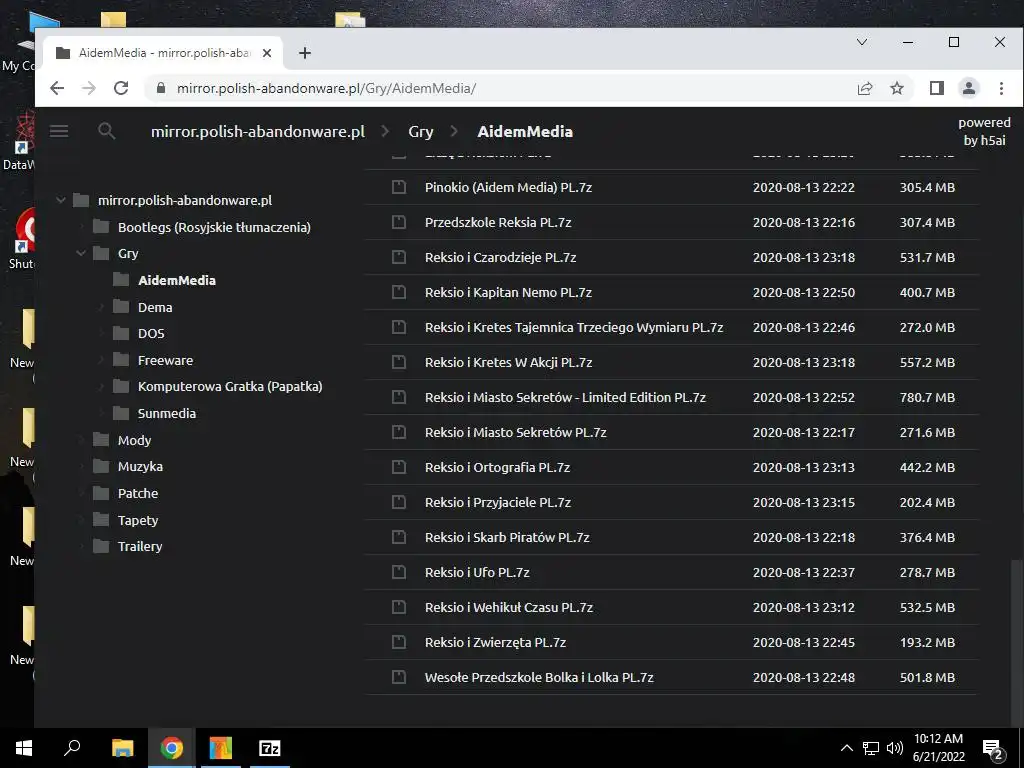Viewport: 1024px width, 768px height.
Task: Open the tab search chevron in title bar
Action: [862, 42]
